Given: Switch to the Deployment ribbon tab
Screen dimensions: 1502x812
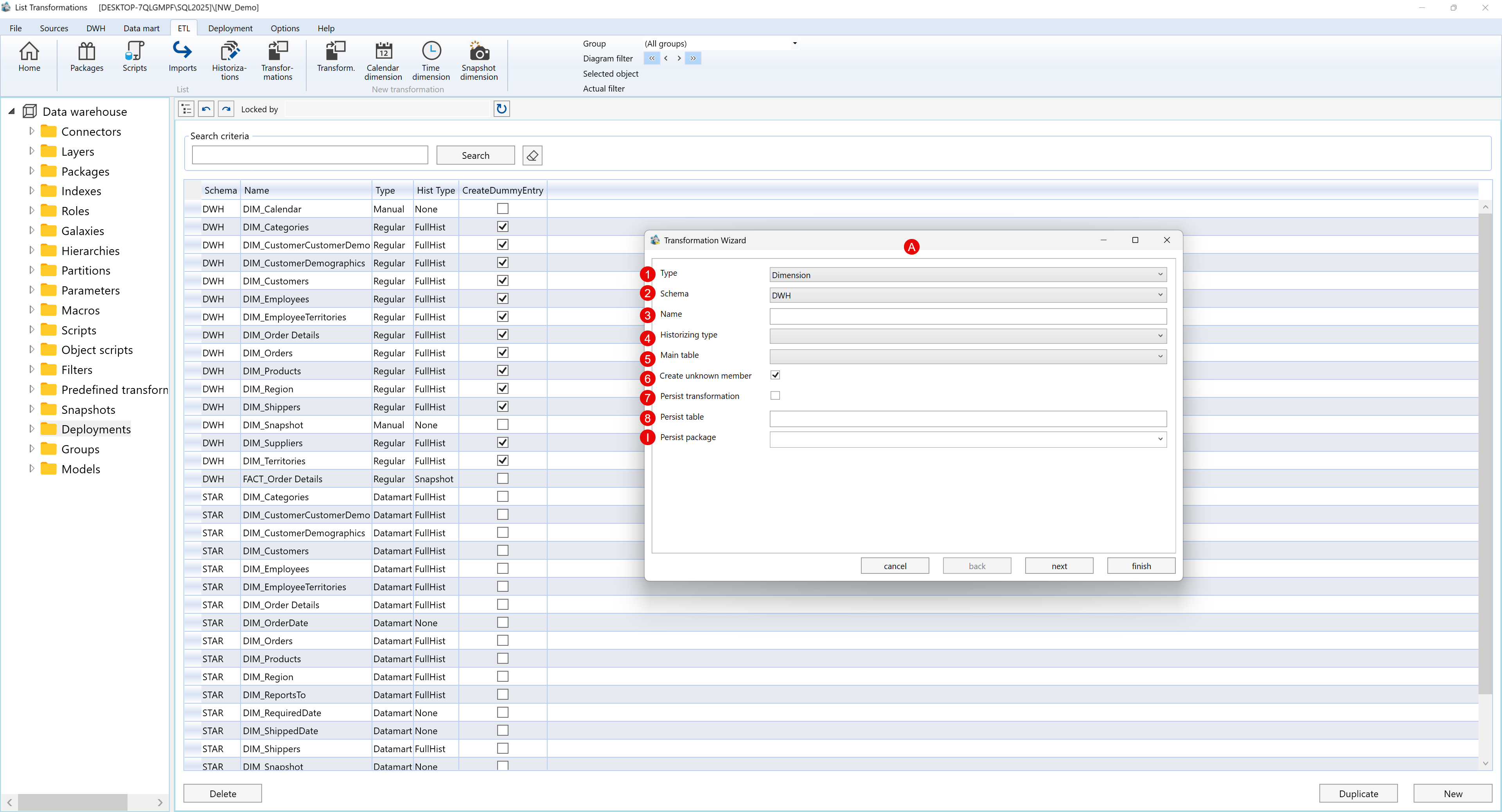Looking at the screenshot, I should (230, 28).
